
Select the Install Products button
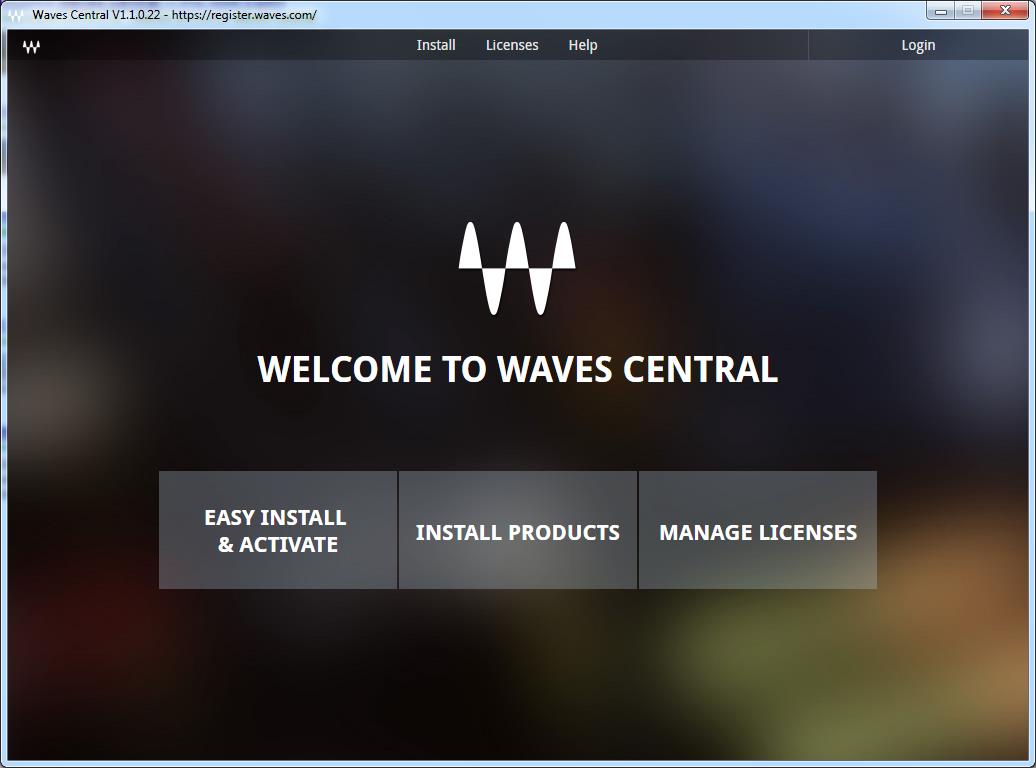coord(518,530)
